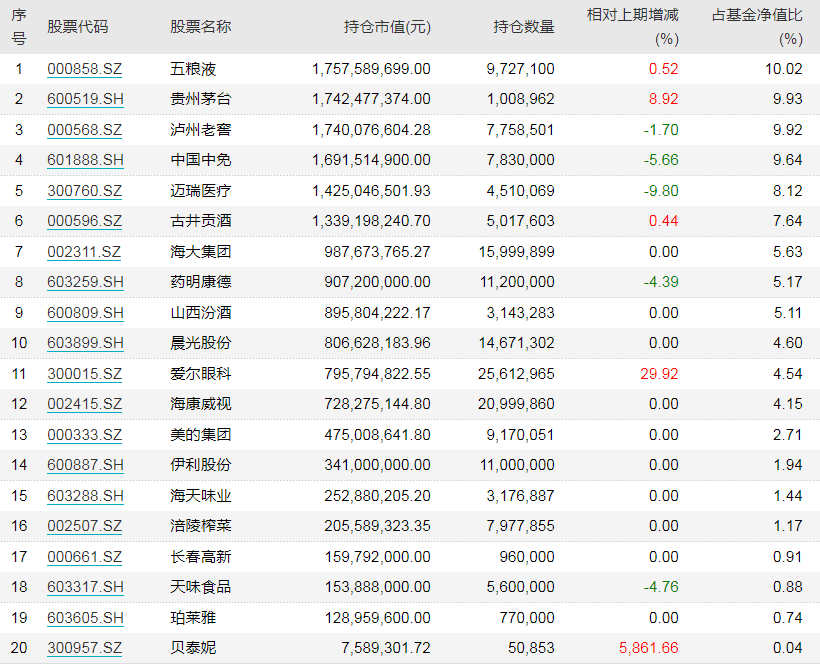
Task: Click stock code 600887.SH
Action: [x=85, y=465]
